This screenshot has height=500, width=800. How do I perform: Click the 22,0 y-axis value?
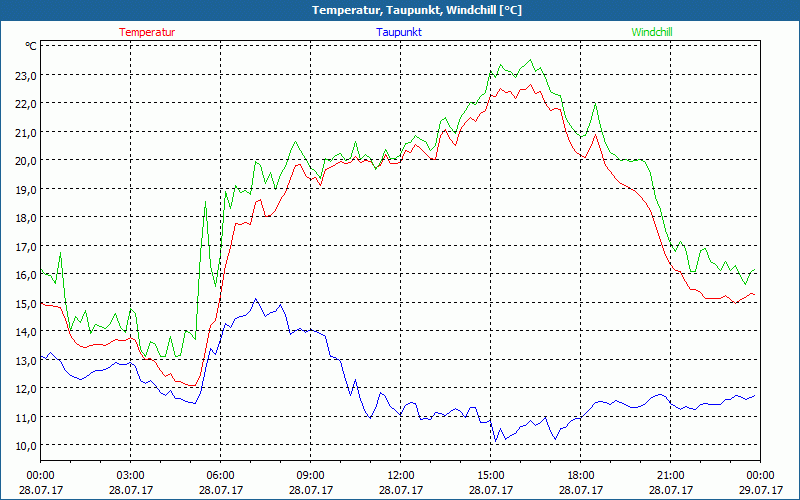tap(26, 104)
